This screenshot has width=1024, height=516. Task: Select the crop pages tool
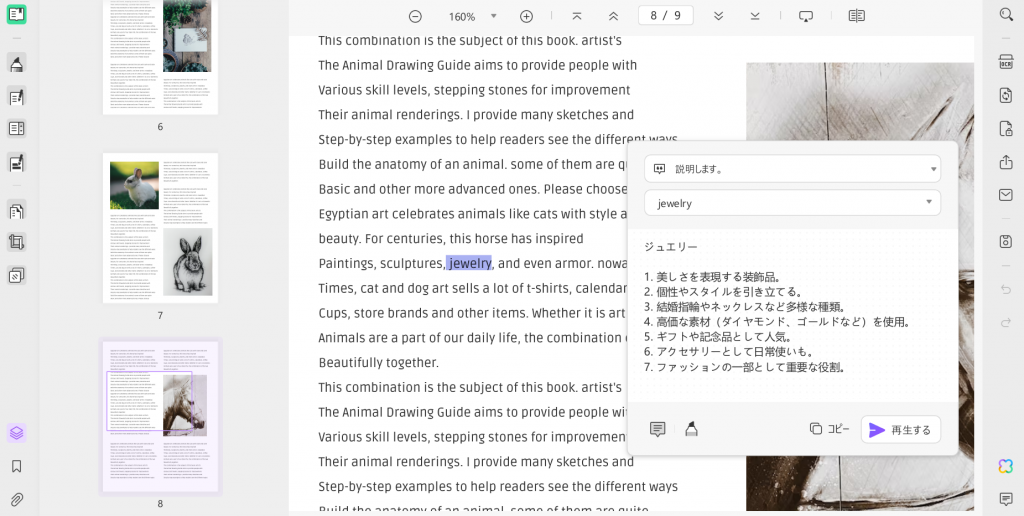(x=17, y=243)
